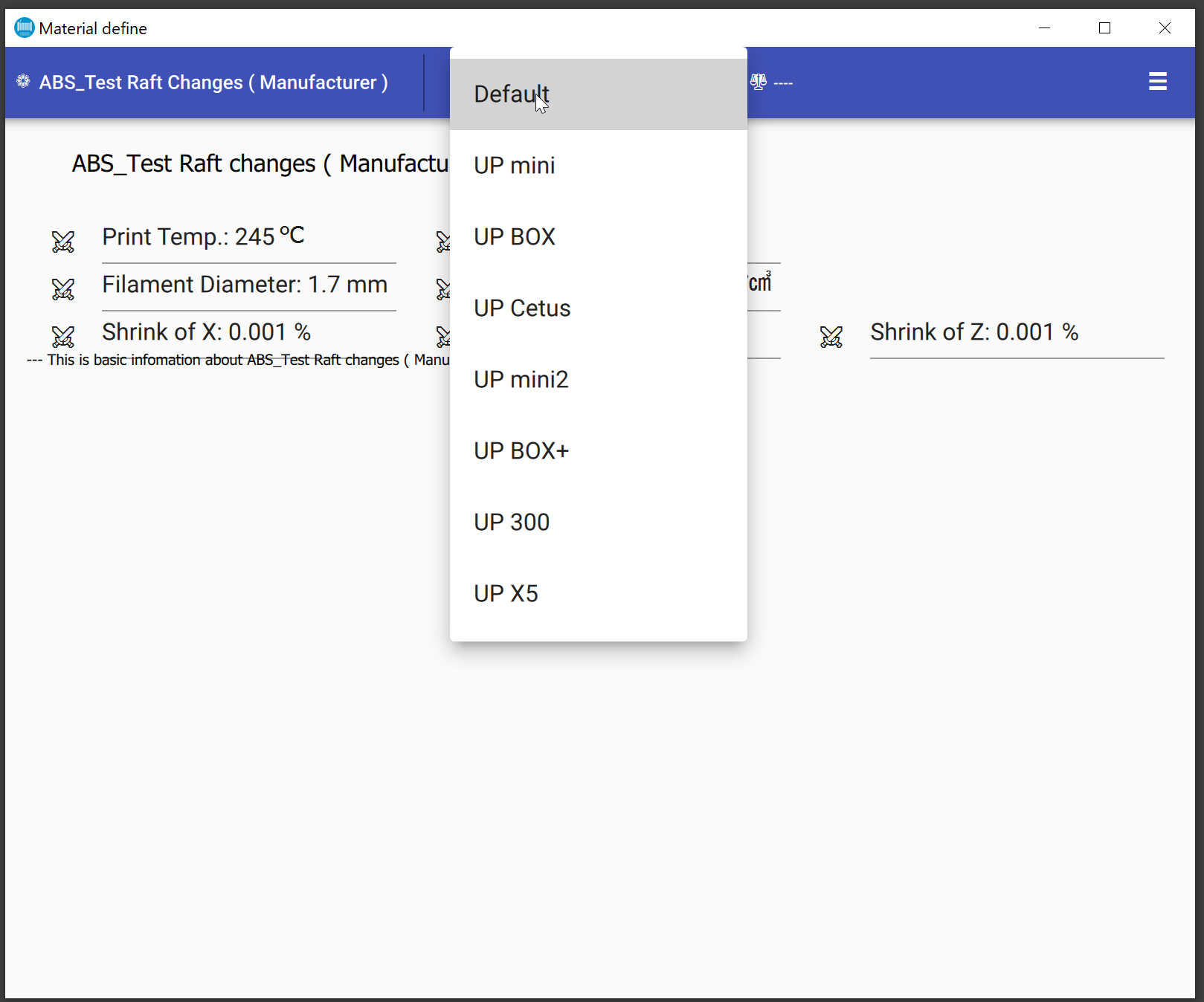The width and height of the screenshot is (1204, 1002).
Task: Pick UP BOX from the dropdown
Action: pos(599,237)
